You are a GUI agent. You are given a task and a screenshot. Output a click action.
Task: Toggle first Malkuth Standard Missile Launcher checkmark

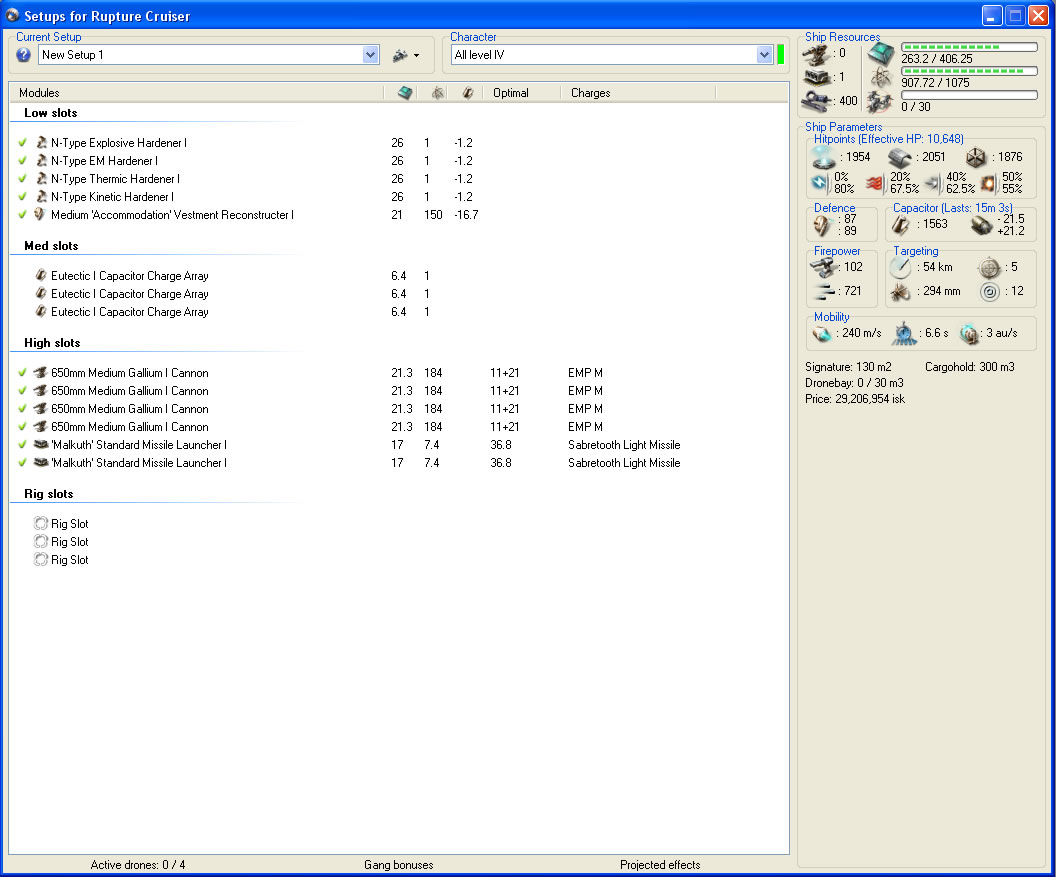coord(22,445)
